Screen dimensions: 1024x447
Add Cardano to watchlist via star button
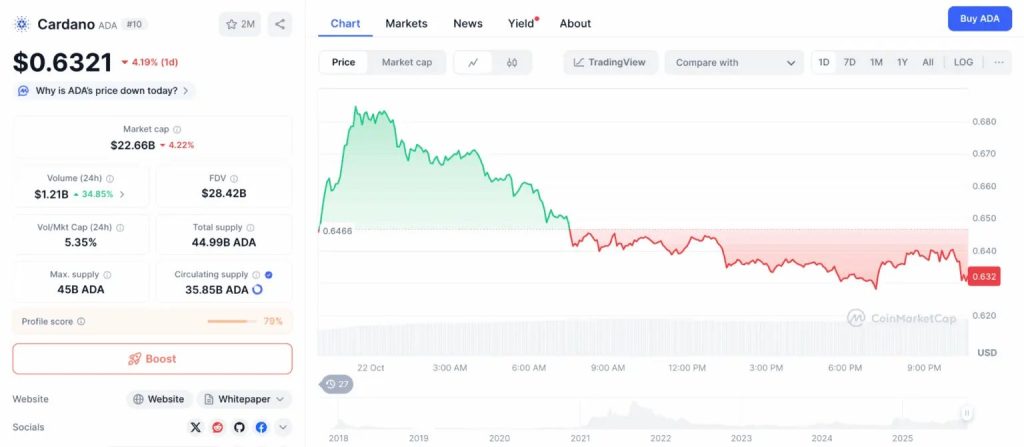click(x=240, y=24)
